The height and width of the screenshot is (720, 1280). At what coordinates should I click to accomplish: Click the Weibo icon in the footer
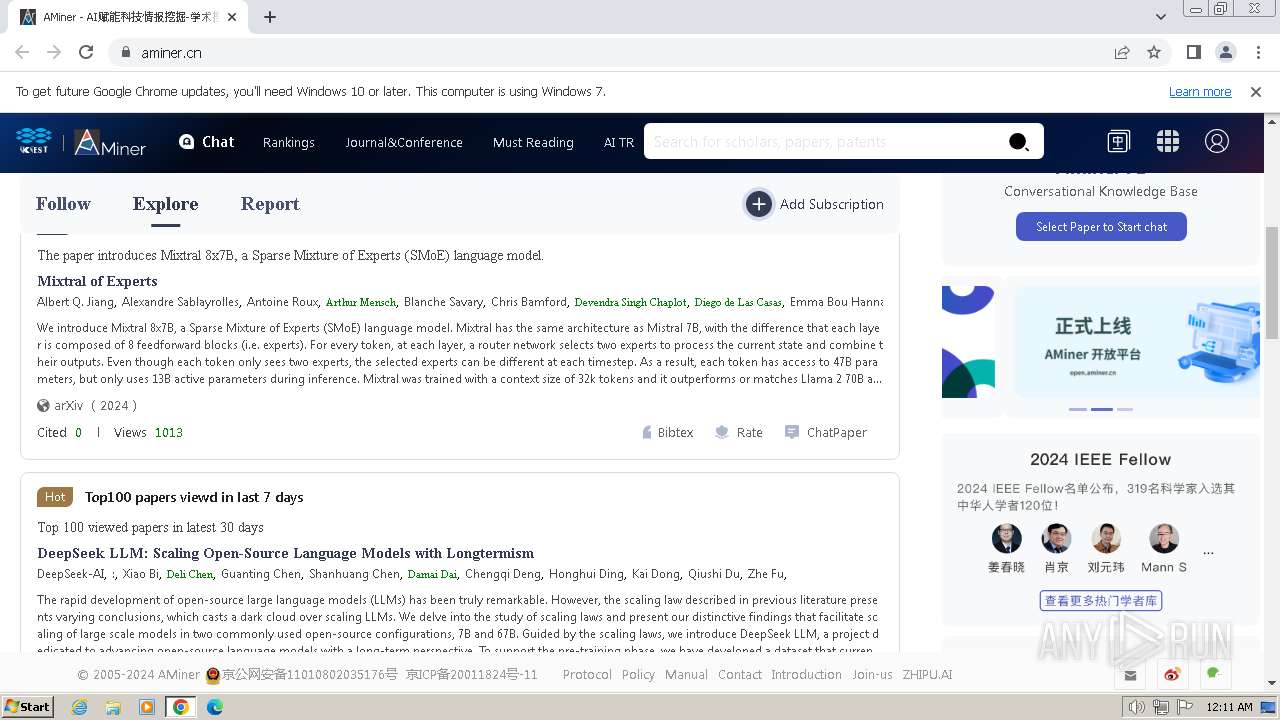click(x=1173, y=675)
